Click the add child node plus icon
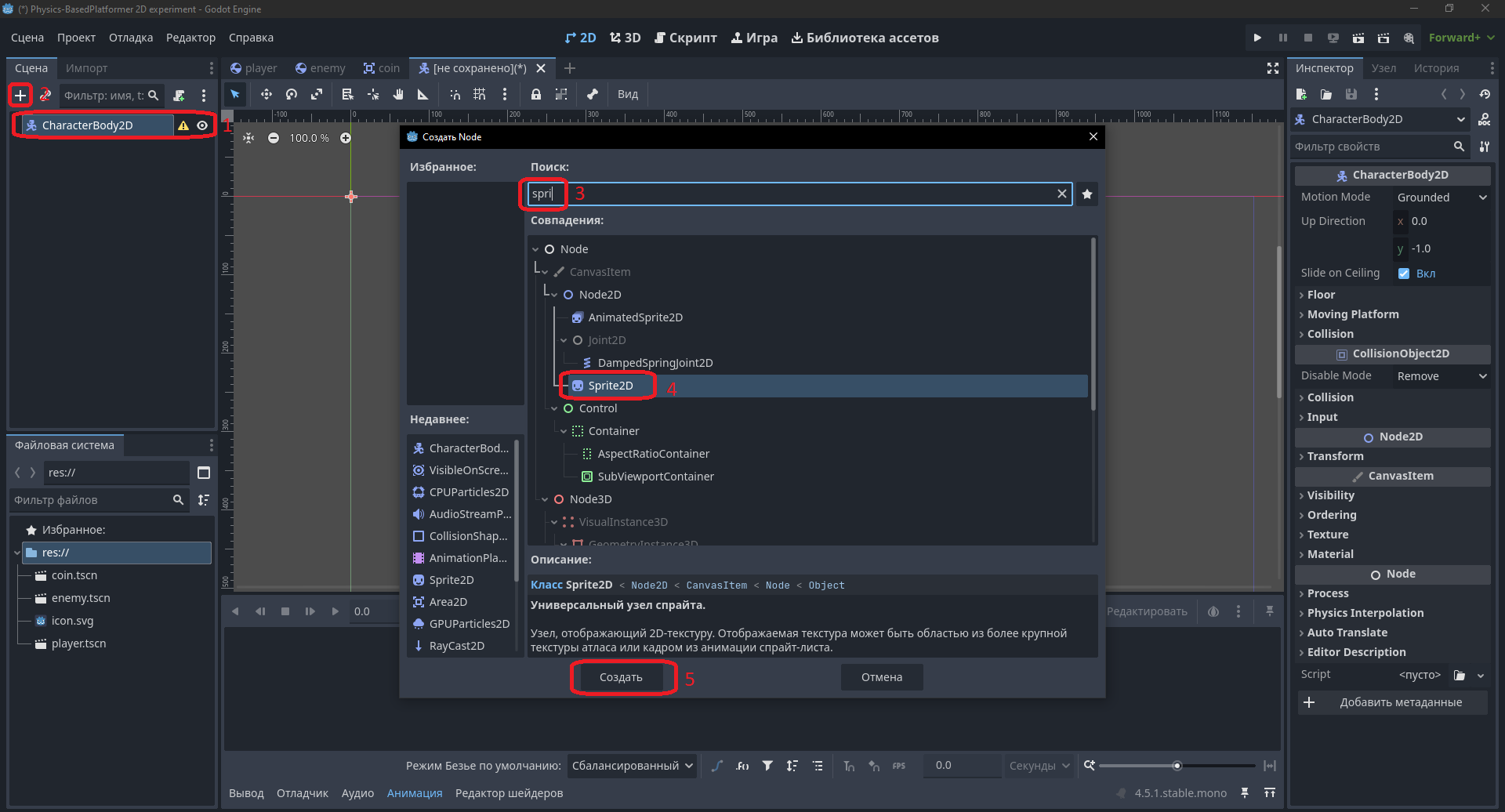 (x=20, y=96)
